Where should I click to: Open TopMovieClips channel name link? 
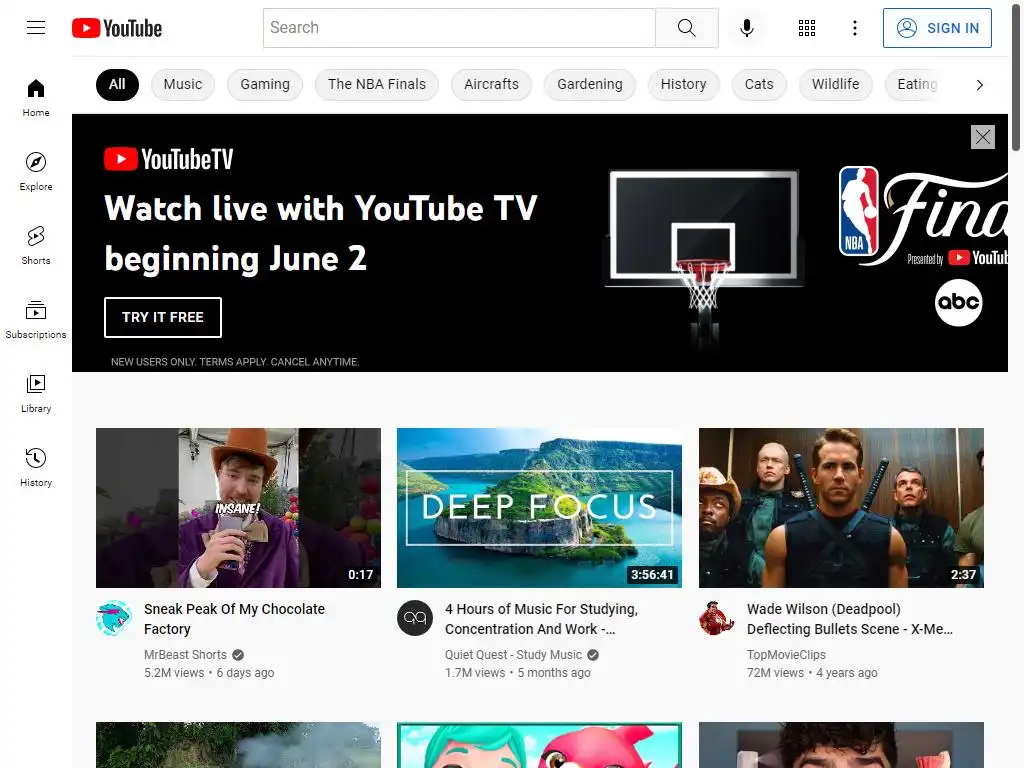[786, 654]
